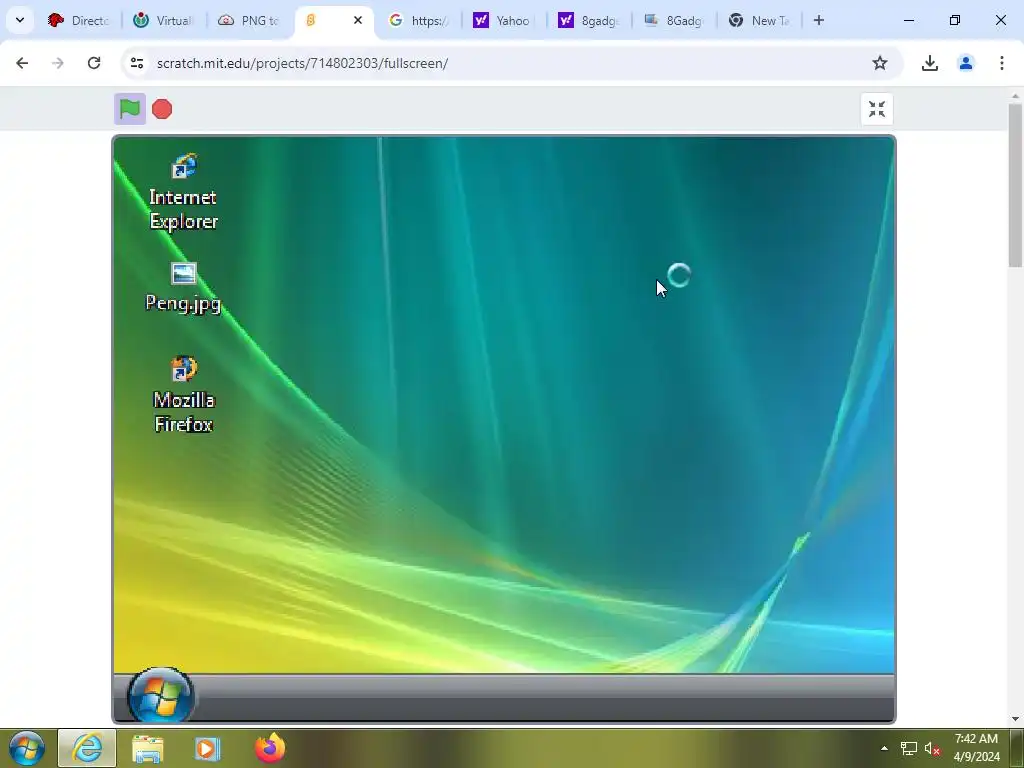Click the page vertical scrollbar thumb

point(1015,185)
